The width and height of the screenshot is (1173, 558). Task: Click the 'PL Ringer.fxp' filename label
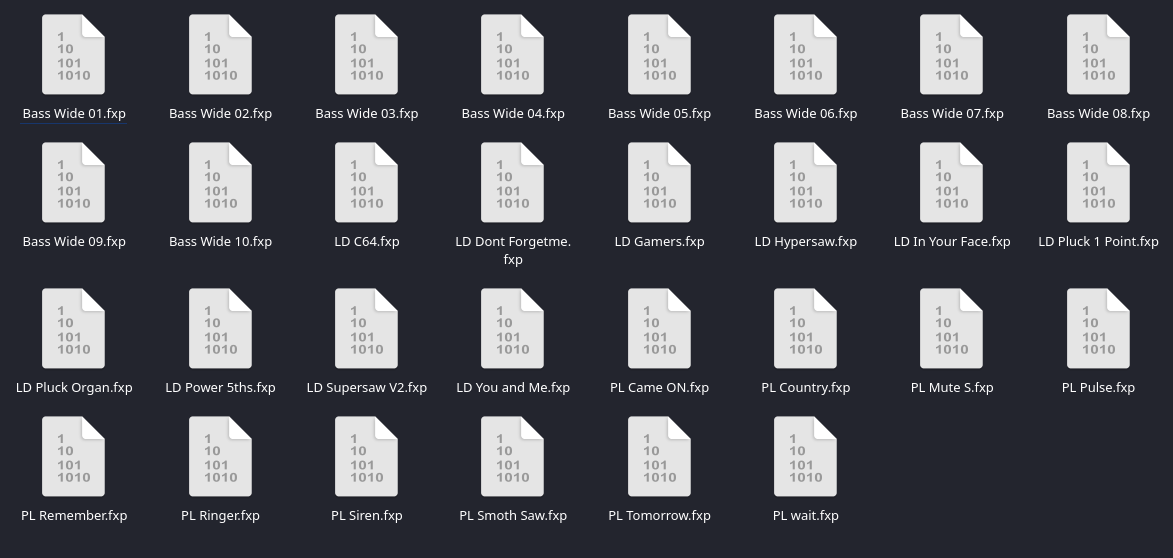click(x=220, y=515)
